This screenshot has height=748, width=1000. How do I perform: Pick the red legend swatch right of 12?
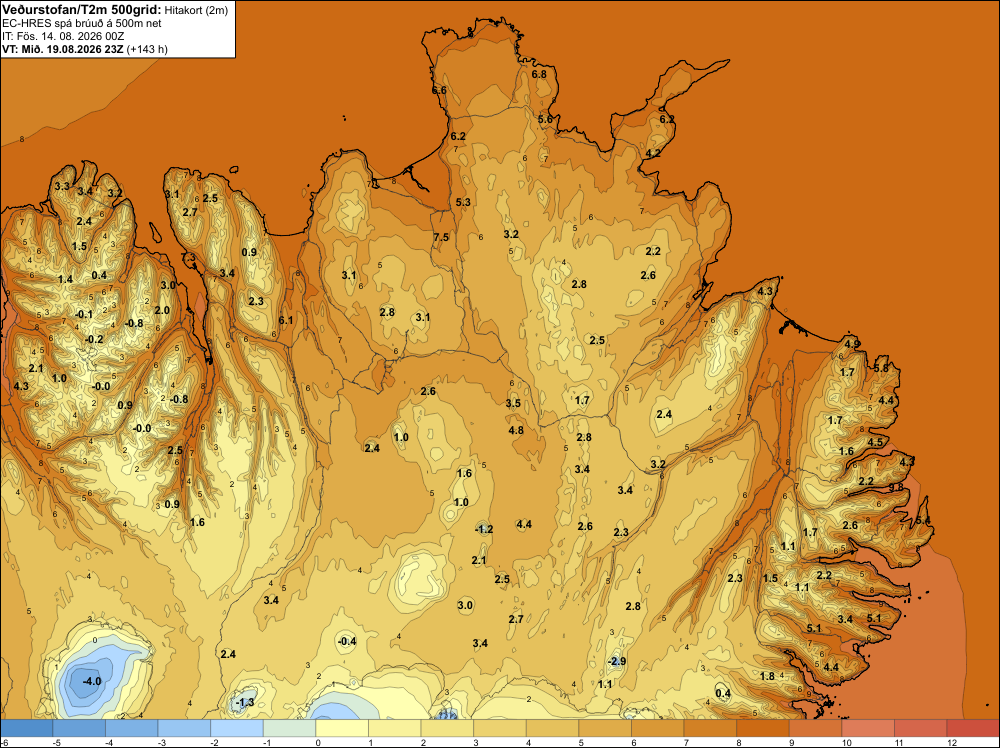tap(973, 728)
